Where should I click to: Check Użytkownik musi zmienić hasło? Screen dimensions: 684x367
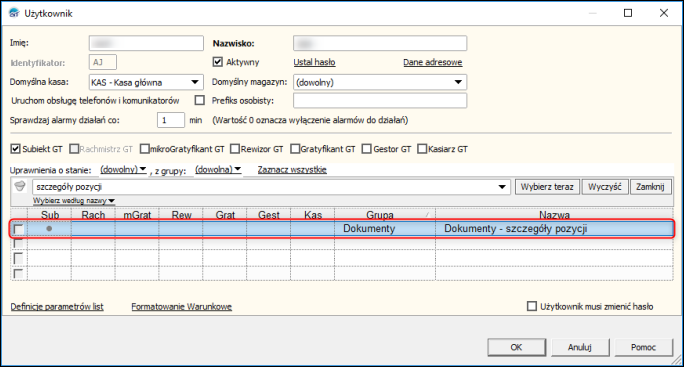pyautogui.click(x=532, y=306)
